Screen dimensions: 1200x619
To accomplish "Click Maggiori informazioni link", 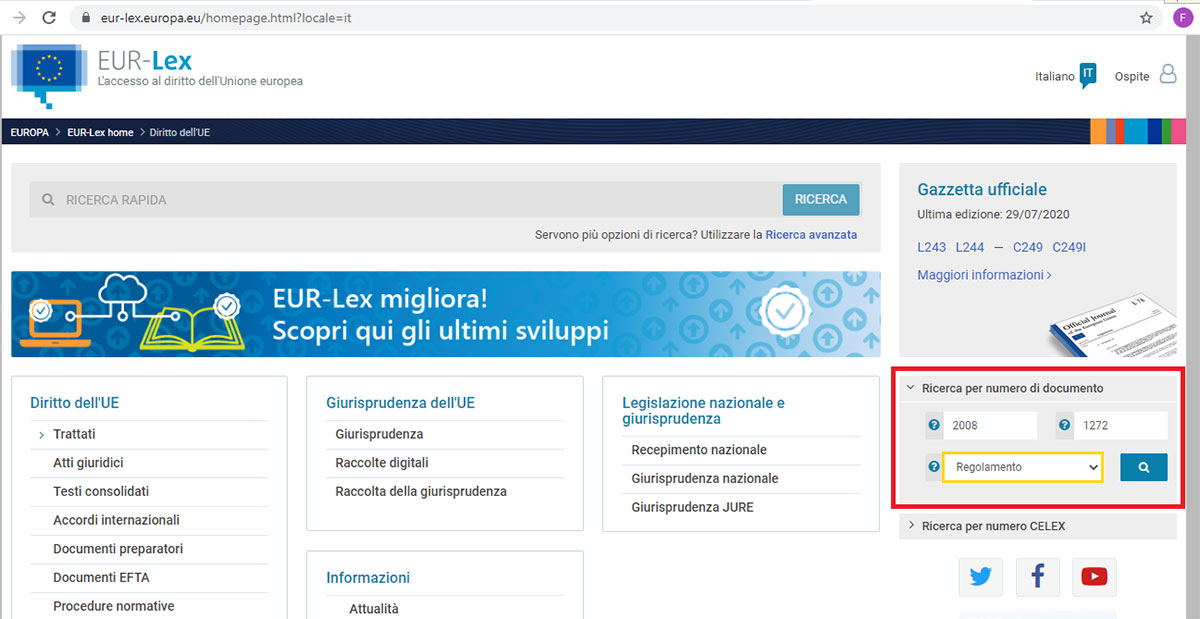I will (984, 275).
